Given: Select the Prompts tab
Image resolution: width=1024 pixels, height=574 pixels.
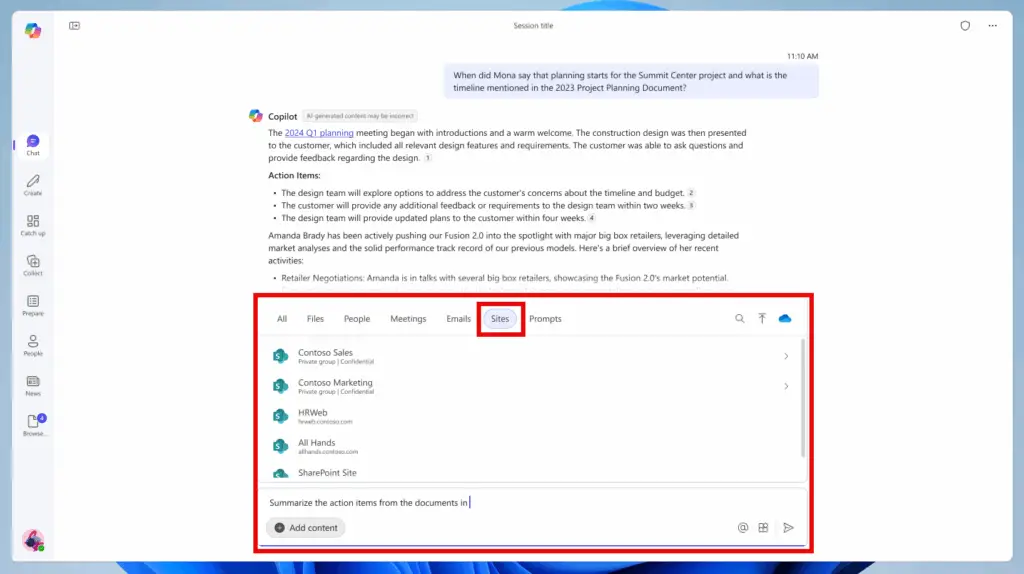Looking at the screenshot, I should pos(545,319).
